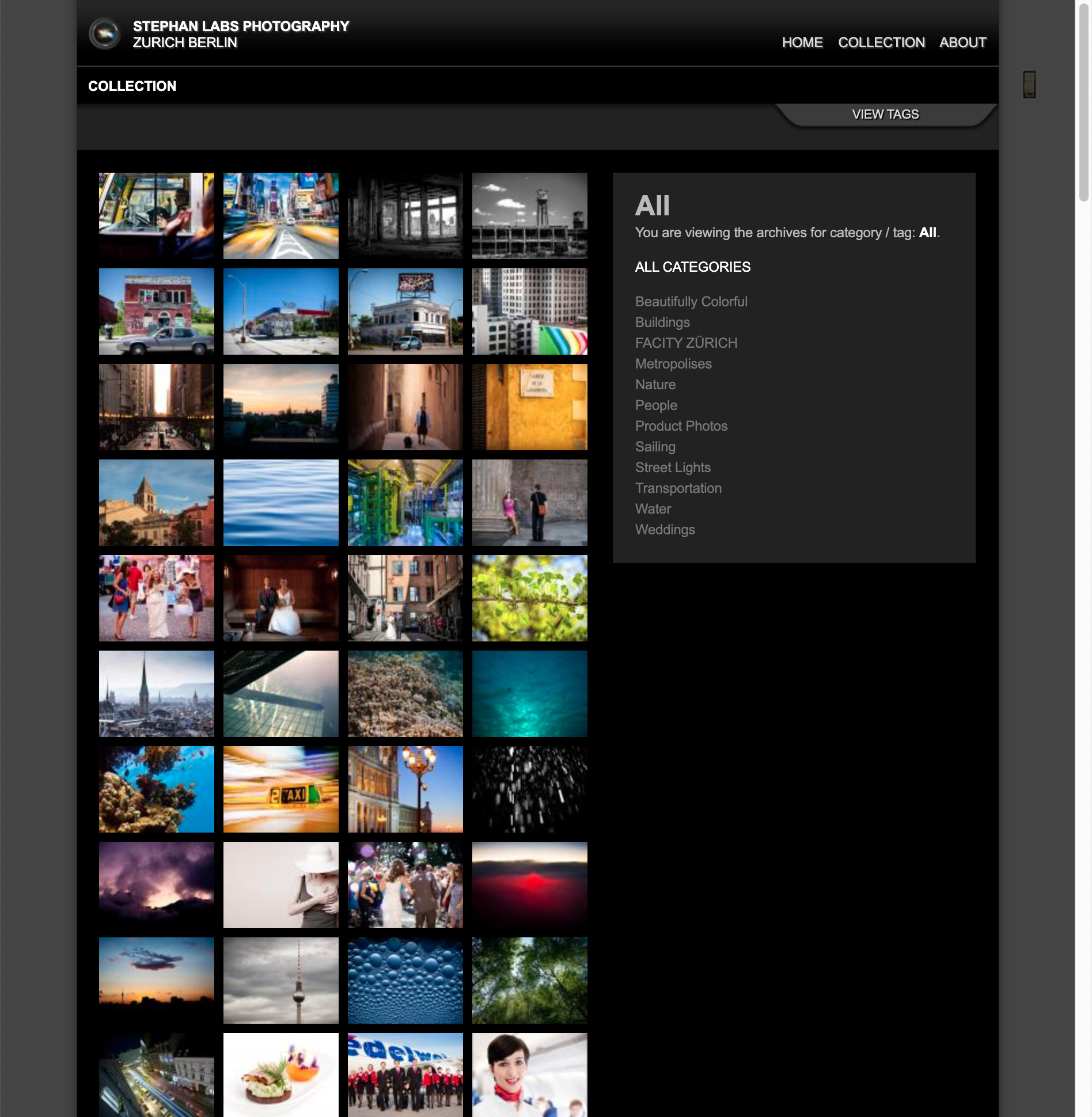This screenshot has width=1092, height=1117.
Task: Open the FACITY ZÜRICH category
Action: pos(685,343)
